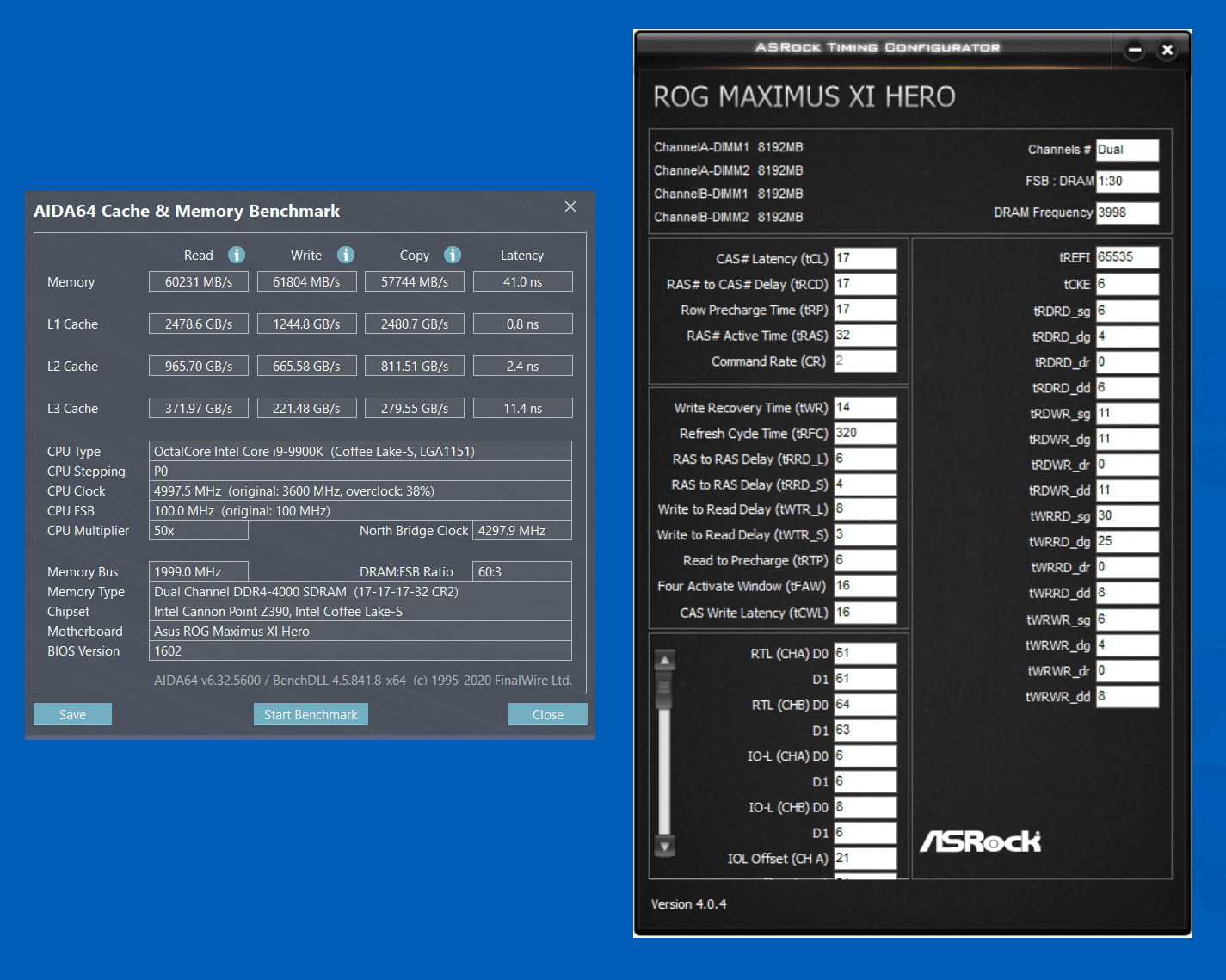Click the tRRD_L value field
1226x980 pixels.
(866, 459)
